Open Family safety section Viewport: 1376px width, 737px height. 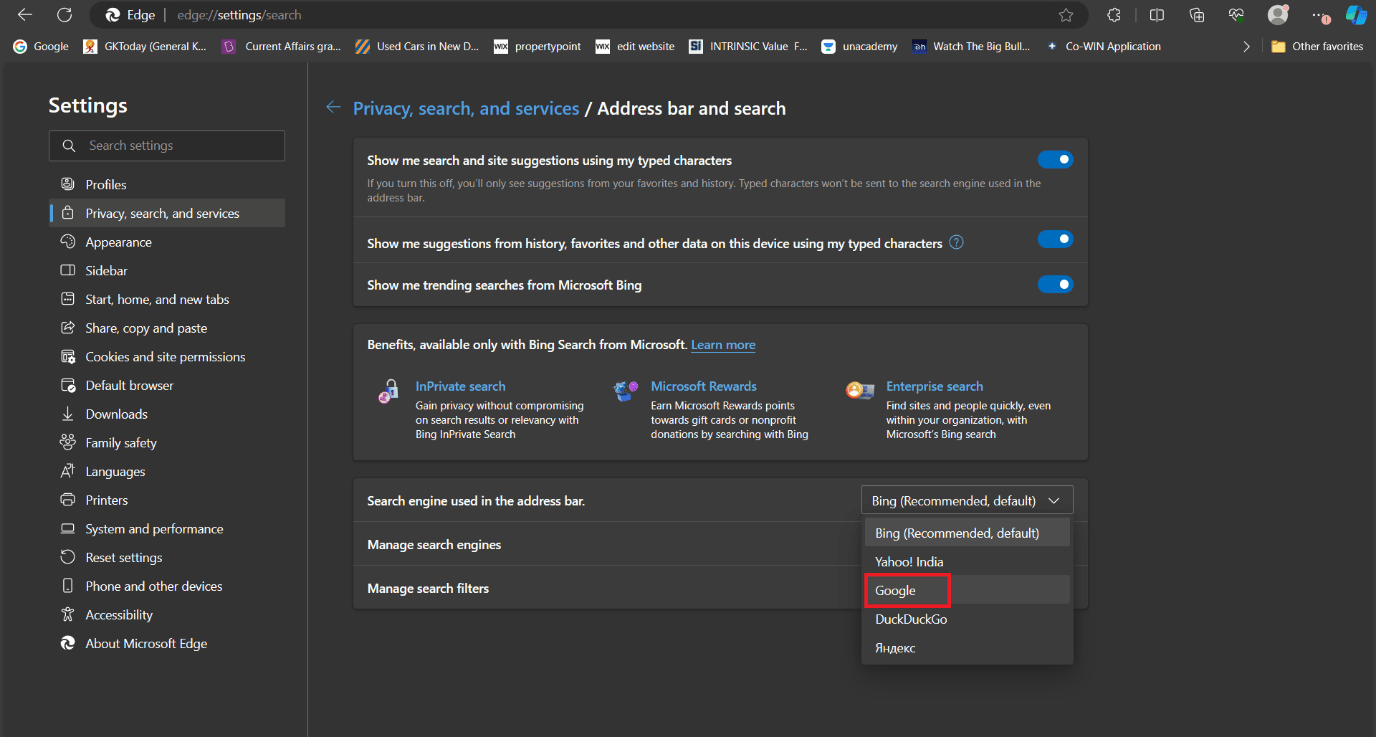(167, 443)
